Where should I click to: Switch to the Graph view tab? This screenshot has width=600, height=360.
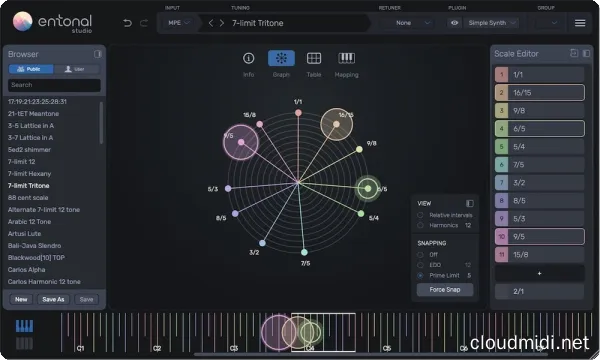[x=281, y=64]
